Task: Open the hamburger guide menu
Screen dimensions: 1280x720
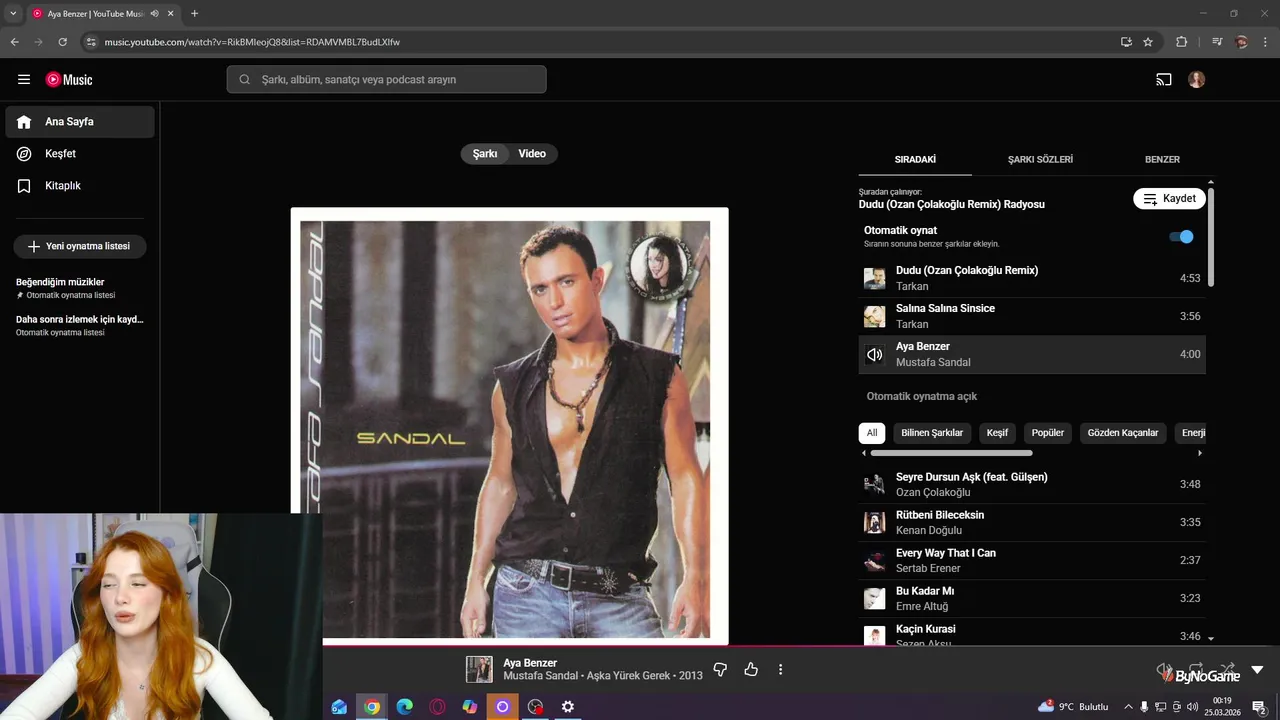Action: (x=24, y=80)
